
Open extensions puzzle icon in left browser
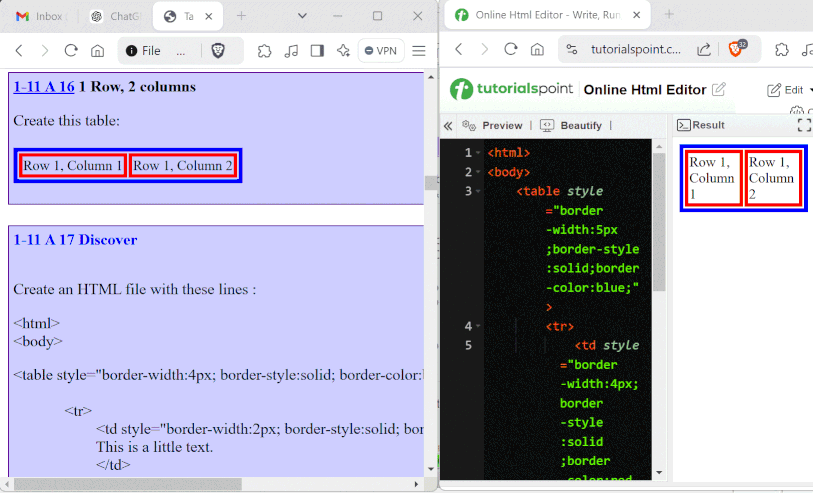point(265,51)
